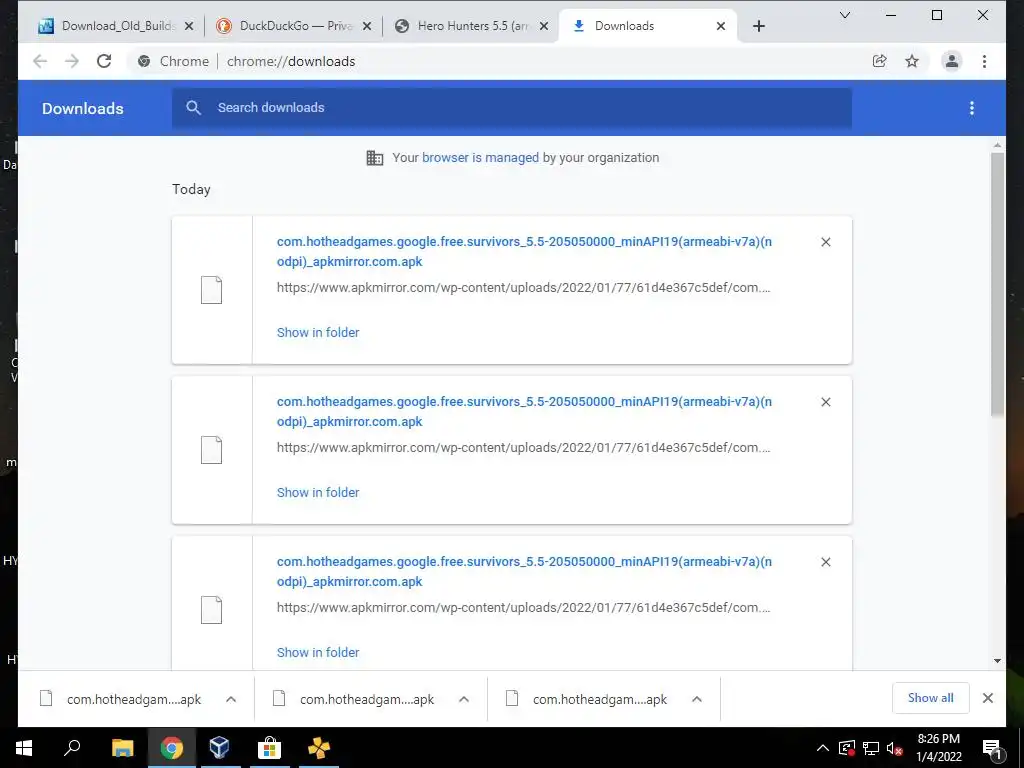Viewport: 1024px width, 768px height.
Task: Open VirtualBox from the taskbar
Action: (x=219, y=748)
